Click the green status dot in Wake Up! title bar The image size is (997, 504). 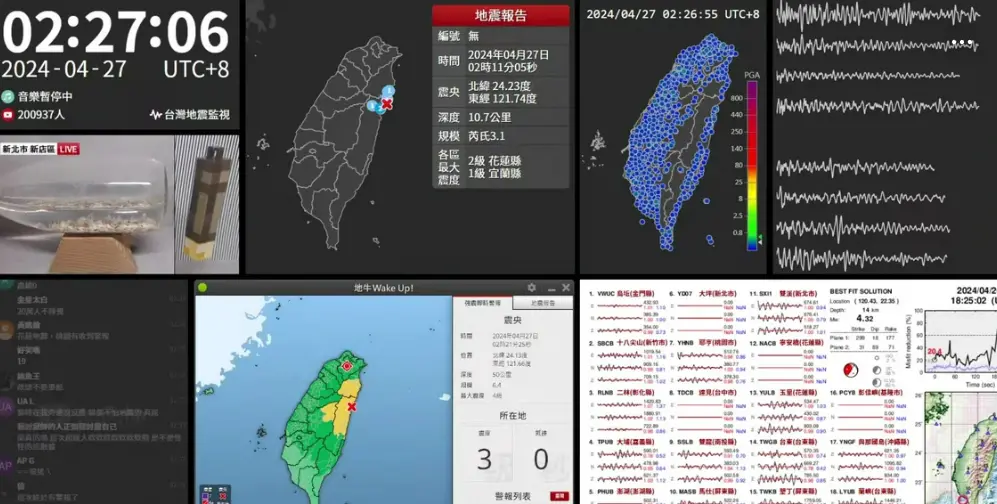tap(202, 288)
